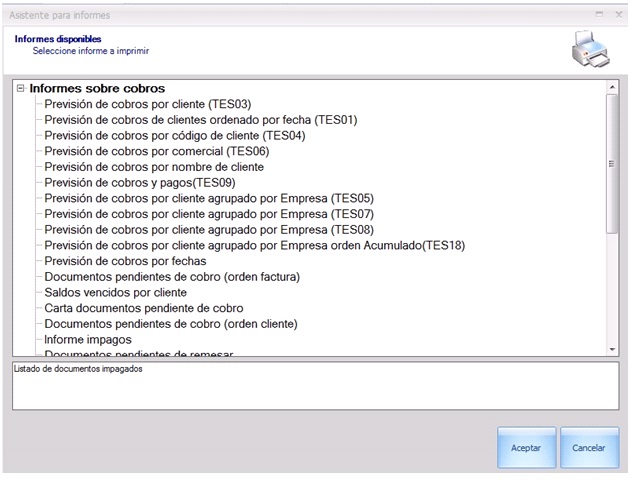Choose agrupado por Empresa orden Acumulado (TES18)
The height and width of the screenshot is (480, 631).
click(255, 245)
